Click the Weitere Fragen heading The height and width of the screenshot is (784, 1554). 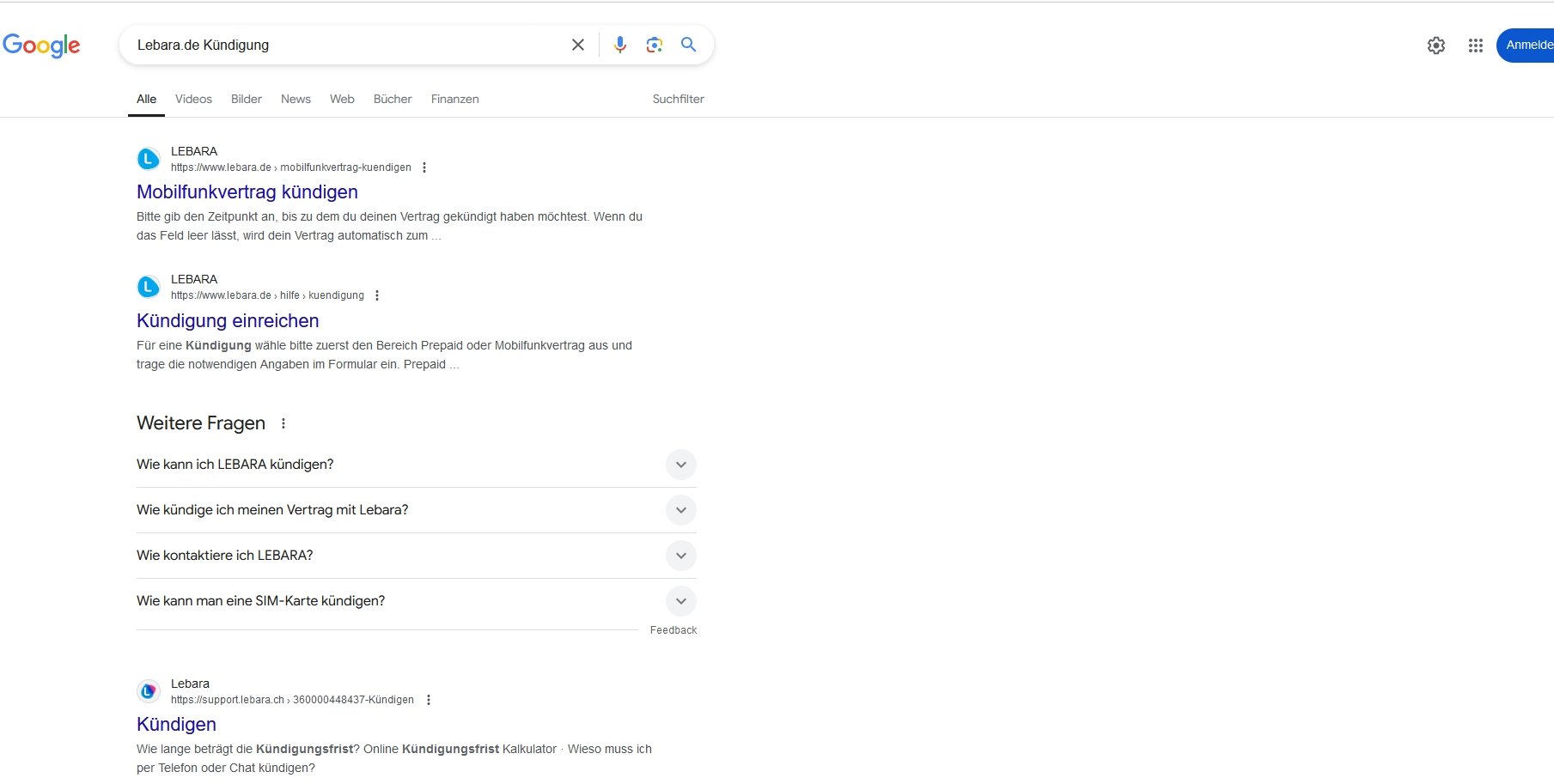201,423
